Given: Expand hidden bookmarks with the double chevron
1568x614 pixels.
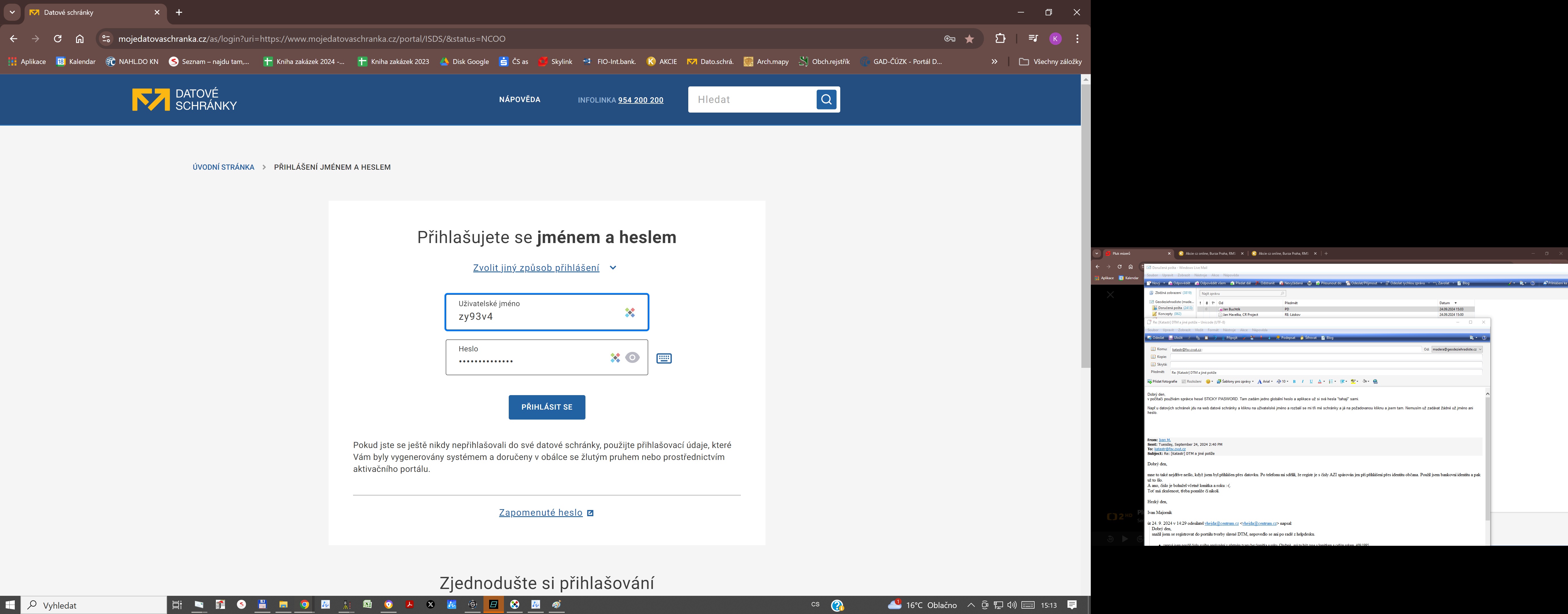Looking at the screenshot, I should (x=994, y=61).
